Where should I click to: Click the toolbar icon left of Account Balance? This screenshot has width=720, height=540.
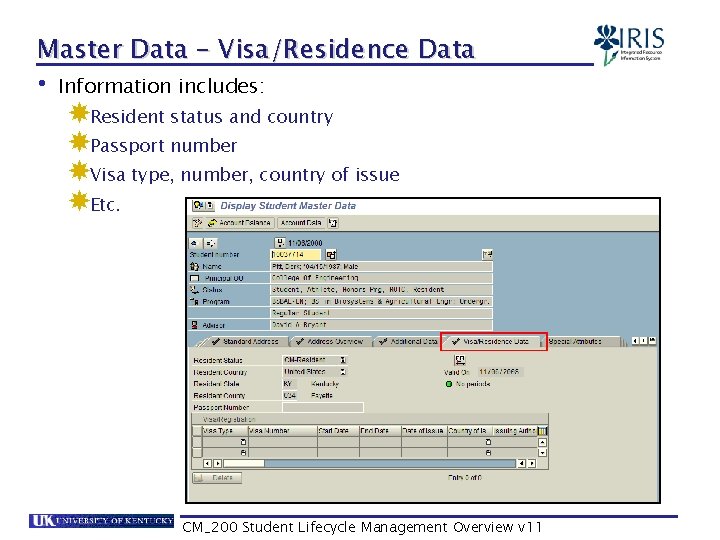[x=197, y=223]
